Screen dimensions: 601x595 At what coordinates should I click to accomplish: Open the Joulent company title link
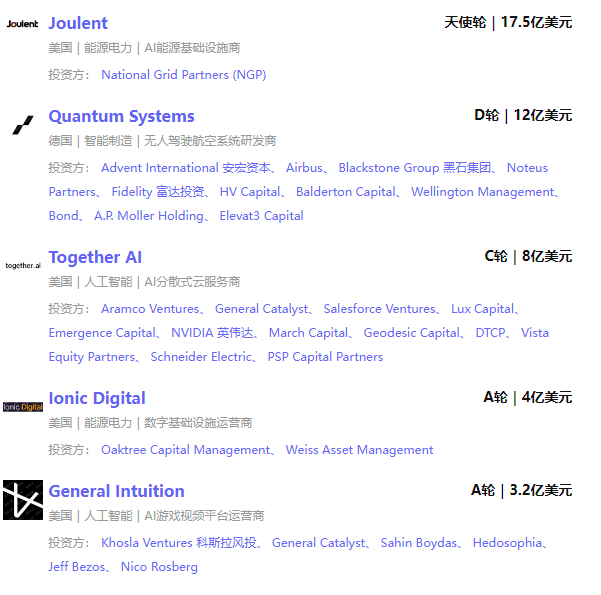point(78,23)
